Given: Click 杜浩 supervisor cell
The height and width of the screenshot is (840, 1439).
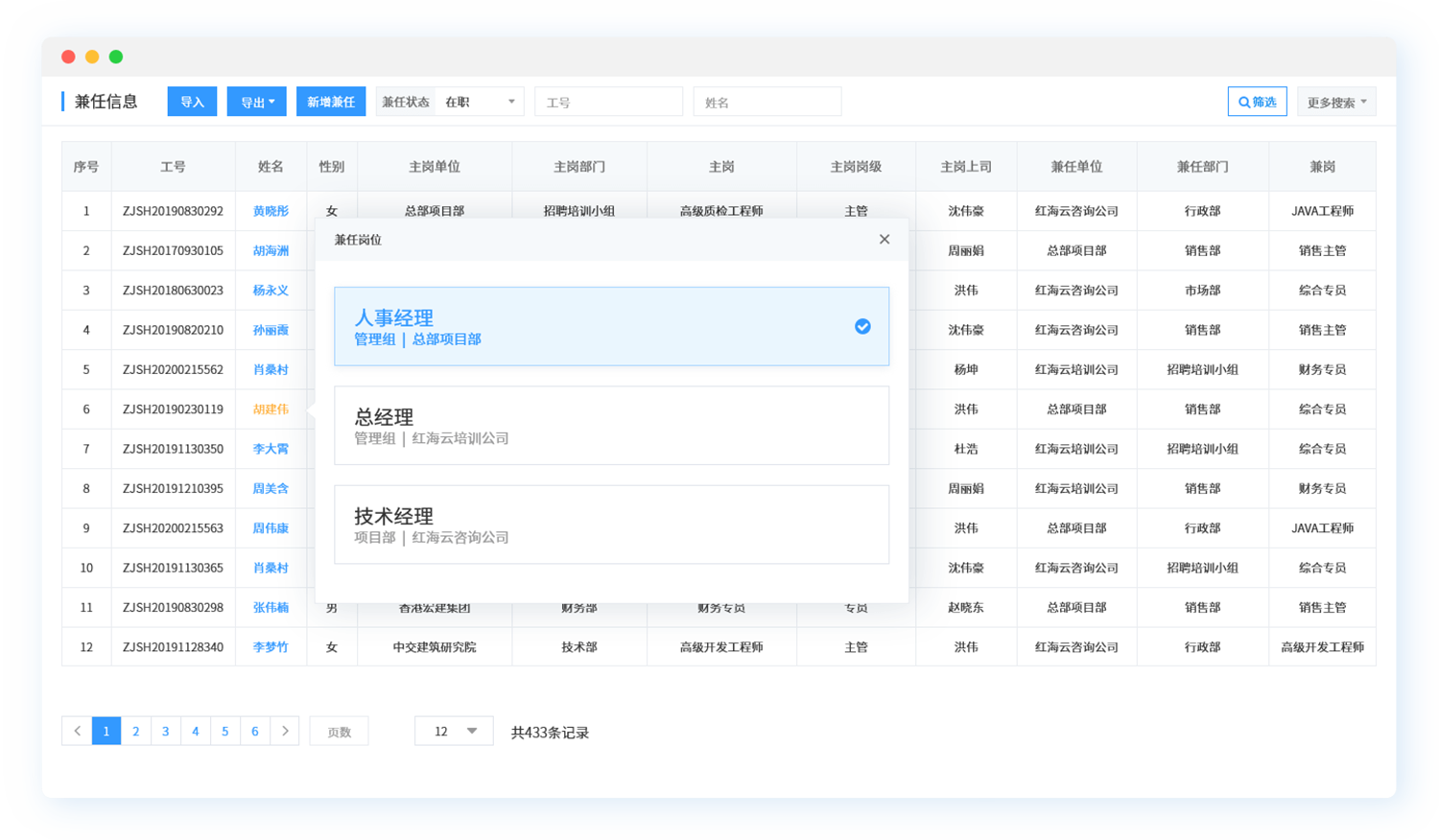Looking at the screenshot, I should pyautogui.click(x=966, y=449).
